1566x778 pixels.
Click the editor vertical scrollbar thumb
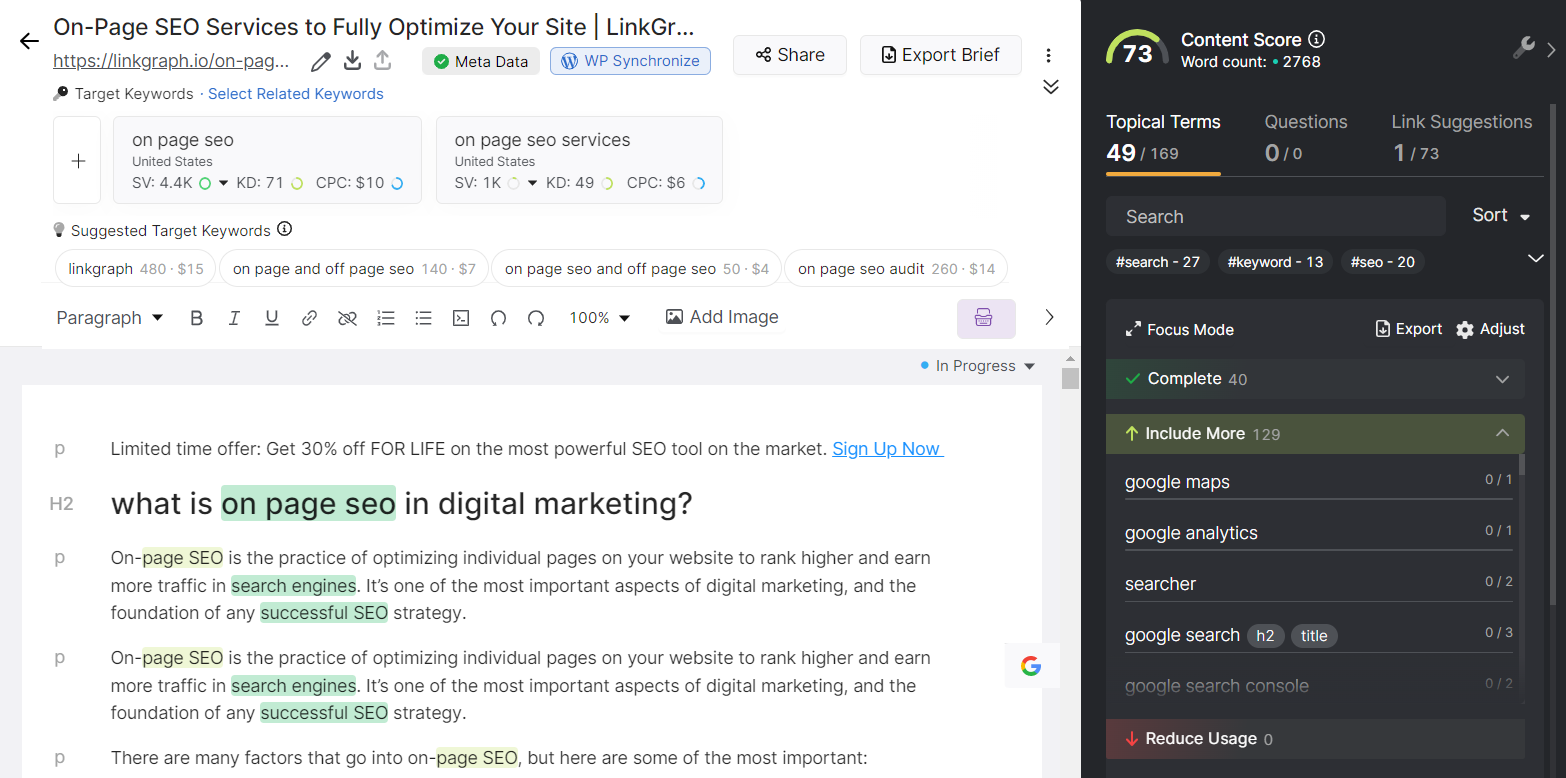1071,378
